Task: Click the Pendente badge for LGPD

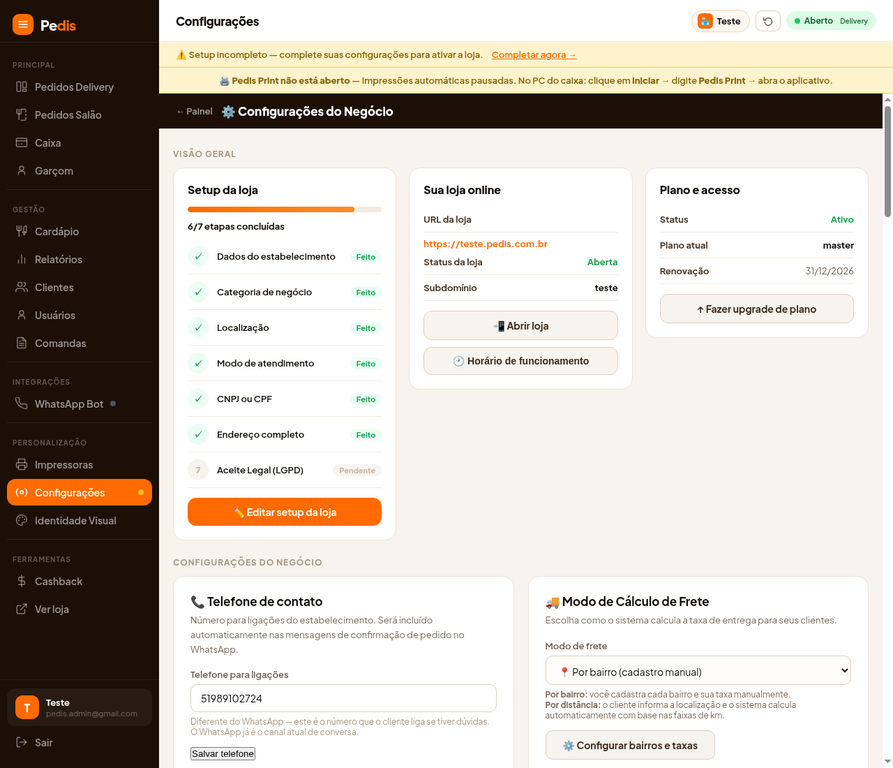Action: click(x=357, y=470)
